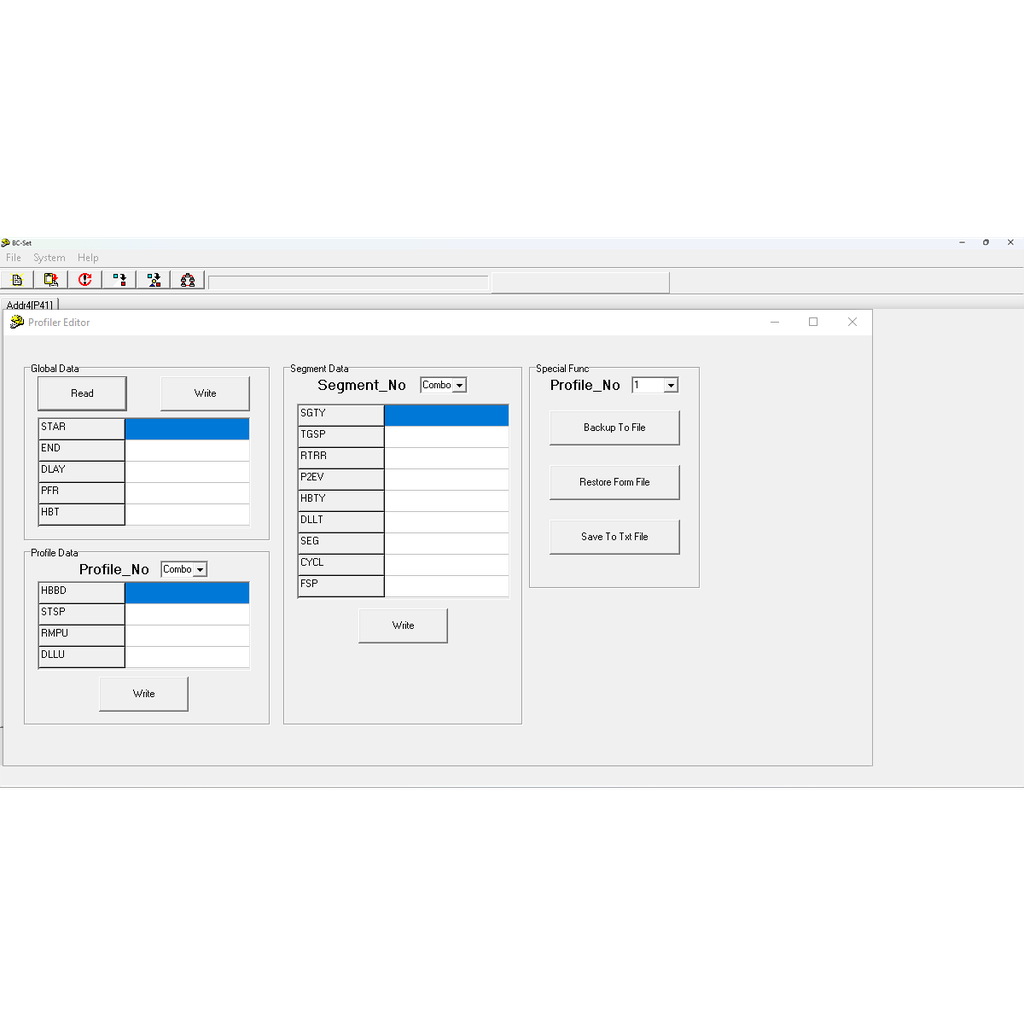Viewport: 1024px width, 1024px height.
Task: Click the read-device toolbar icon
Action: click(51, 279)
